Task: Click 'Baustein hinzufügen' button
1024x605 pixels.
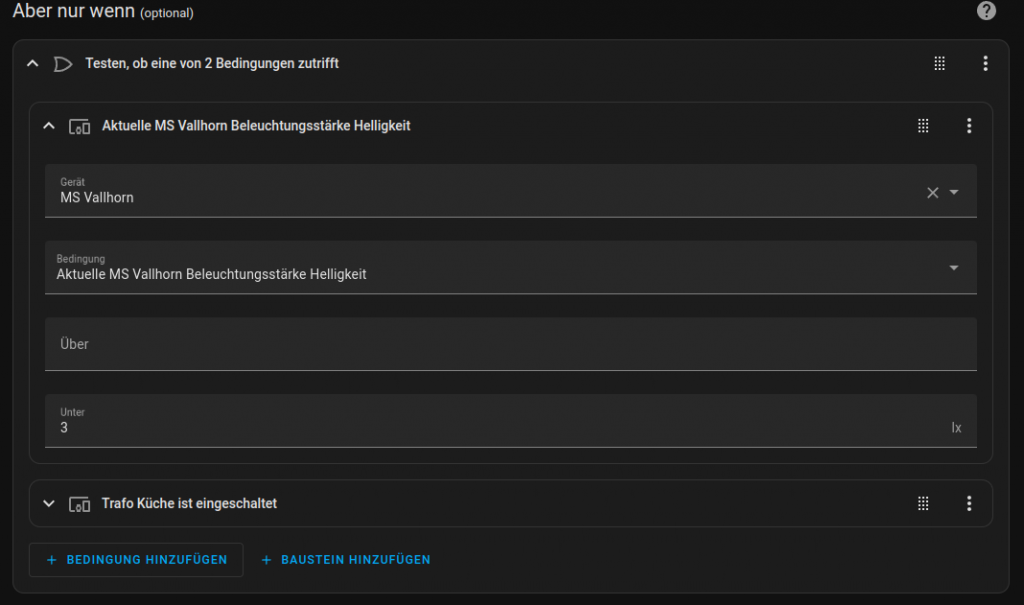Action: point(346,560)
